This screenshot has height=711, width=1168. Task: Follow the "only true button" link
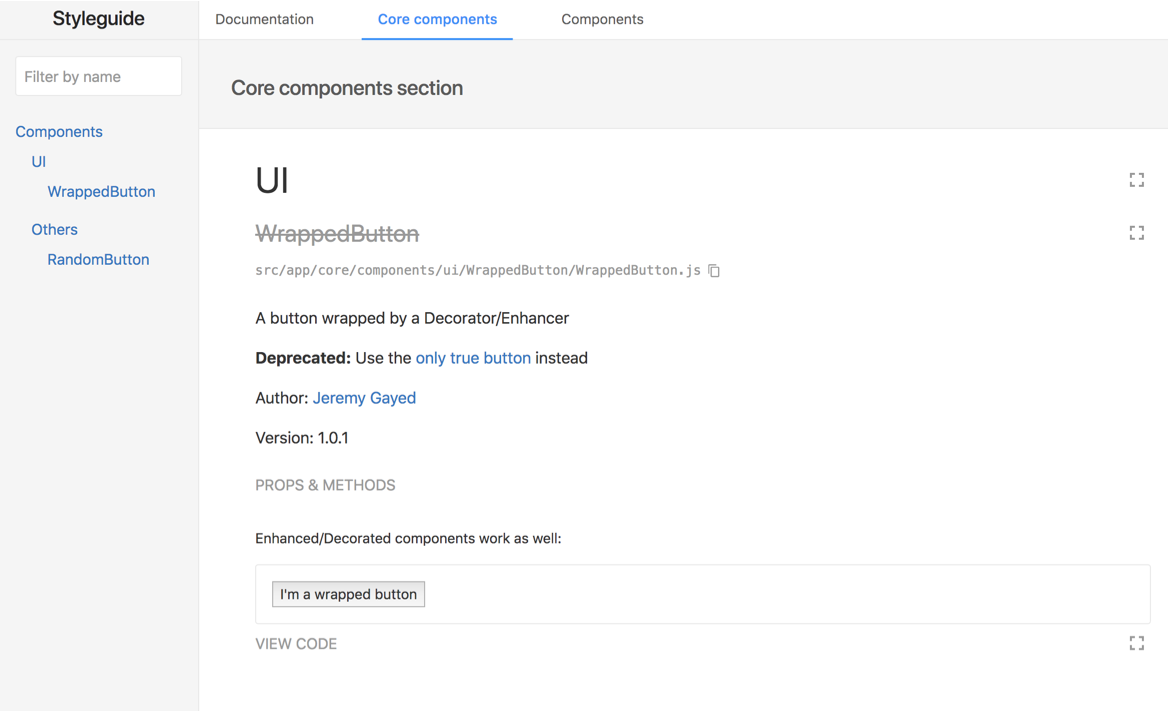[473, 358]
